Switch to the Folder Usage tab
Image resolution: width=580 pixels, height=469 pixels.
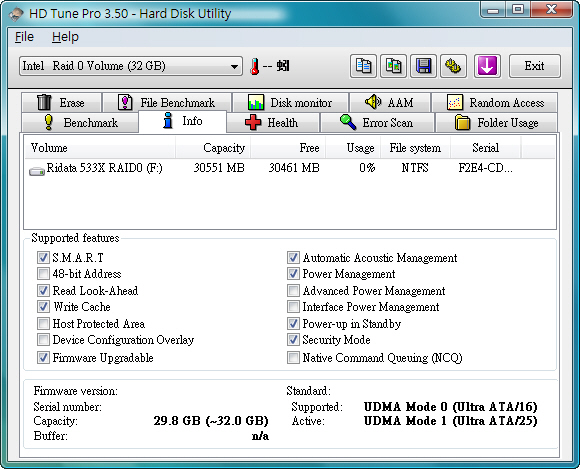[x=496, y=122]
